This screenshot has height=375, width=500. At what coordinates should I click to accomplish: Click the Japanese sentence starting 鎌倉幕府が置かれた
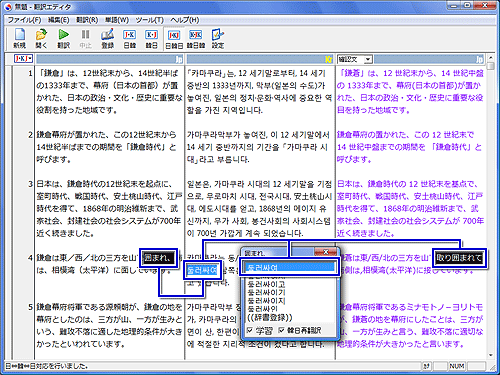[107, 147]
